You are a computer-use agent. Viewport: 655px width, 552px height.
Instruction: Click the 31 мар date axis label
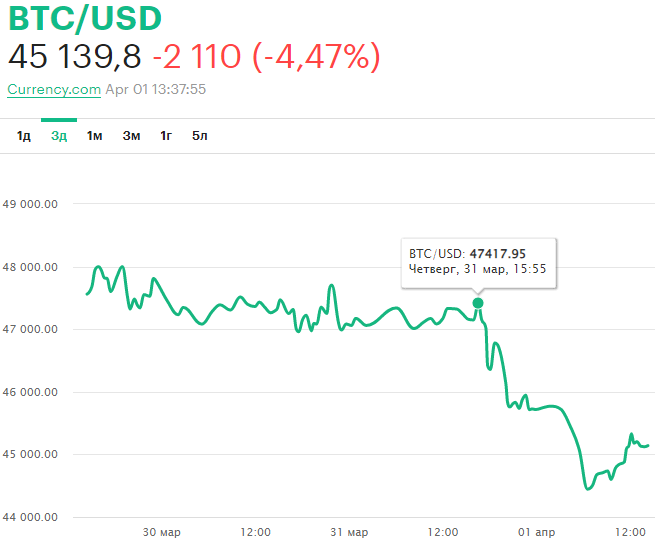350,532
